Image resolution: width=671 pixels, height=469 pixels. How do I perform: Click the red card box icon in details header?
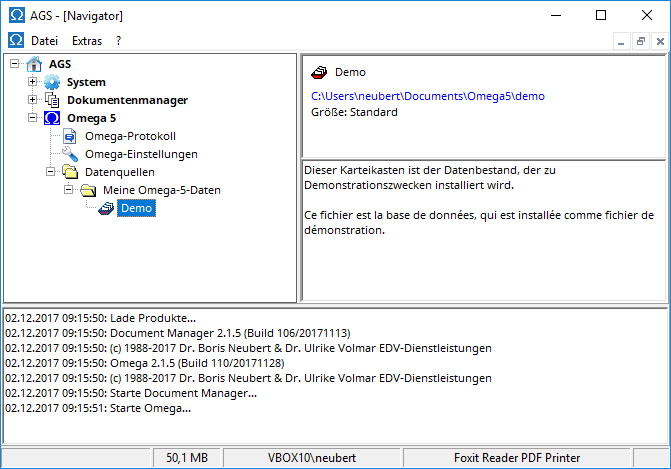319,72
